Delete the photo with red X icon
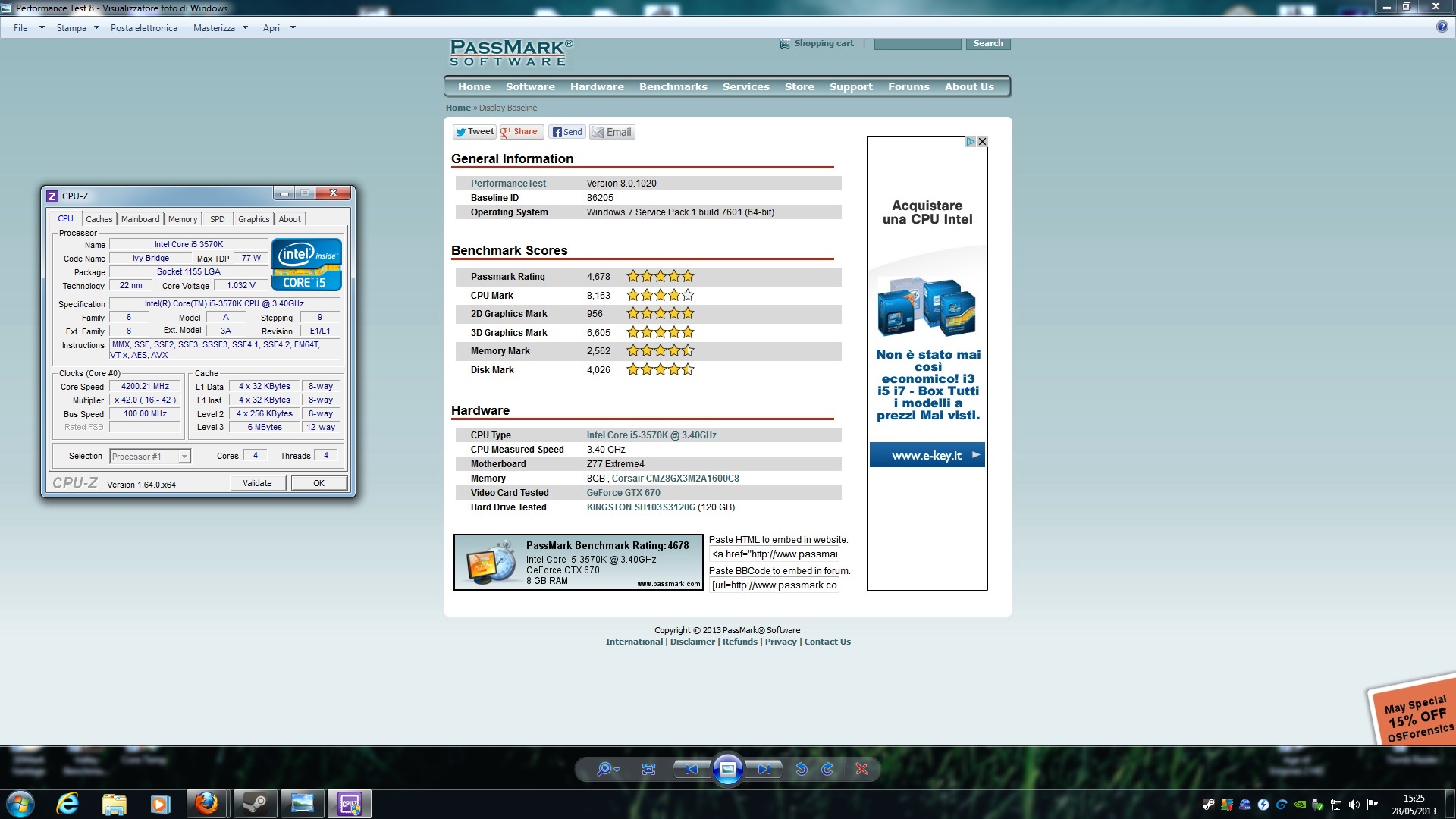Image resolution: width=1456 pixels, height=819 pixels. point(861,769)
